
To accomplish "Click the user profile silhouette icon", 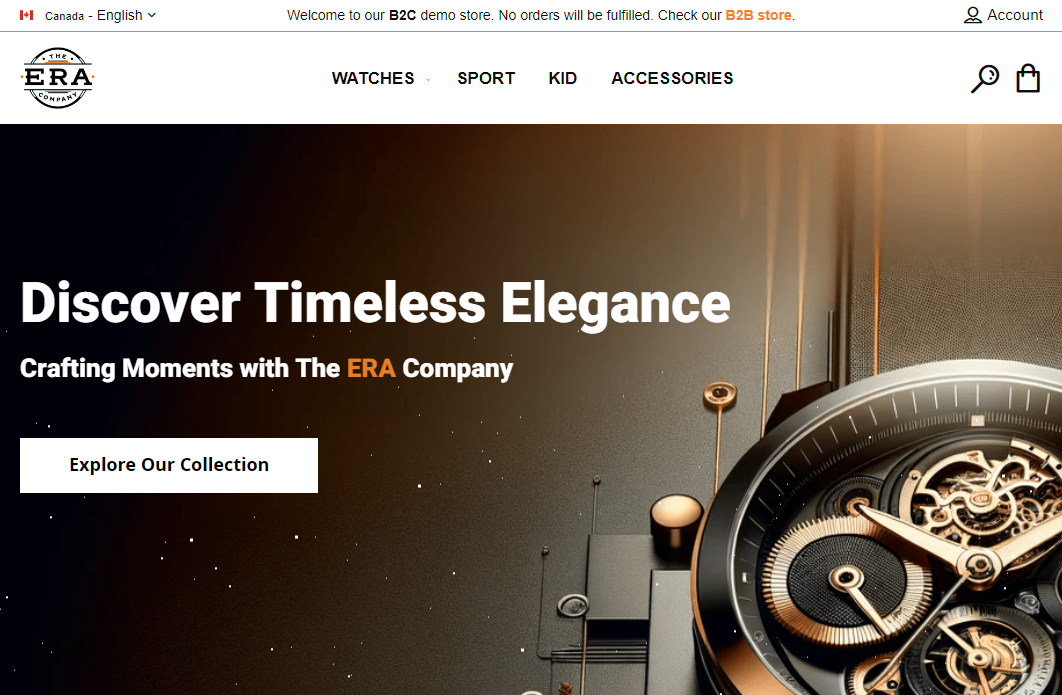I will click(x=973, y=15).
